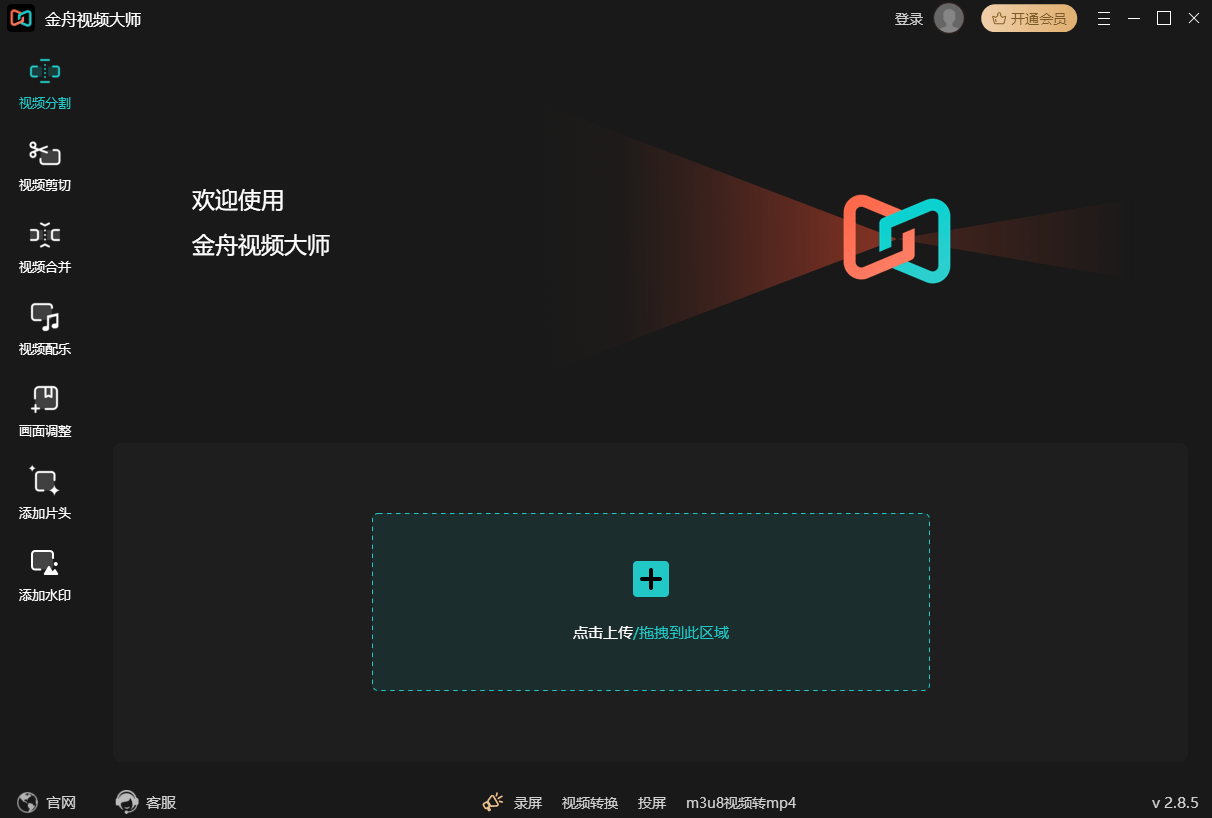Click the 开通会员 membership button
Image resolution: width=1212 pixels, height=818 pixels.
click(1029, 18)
